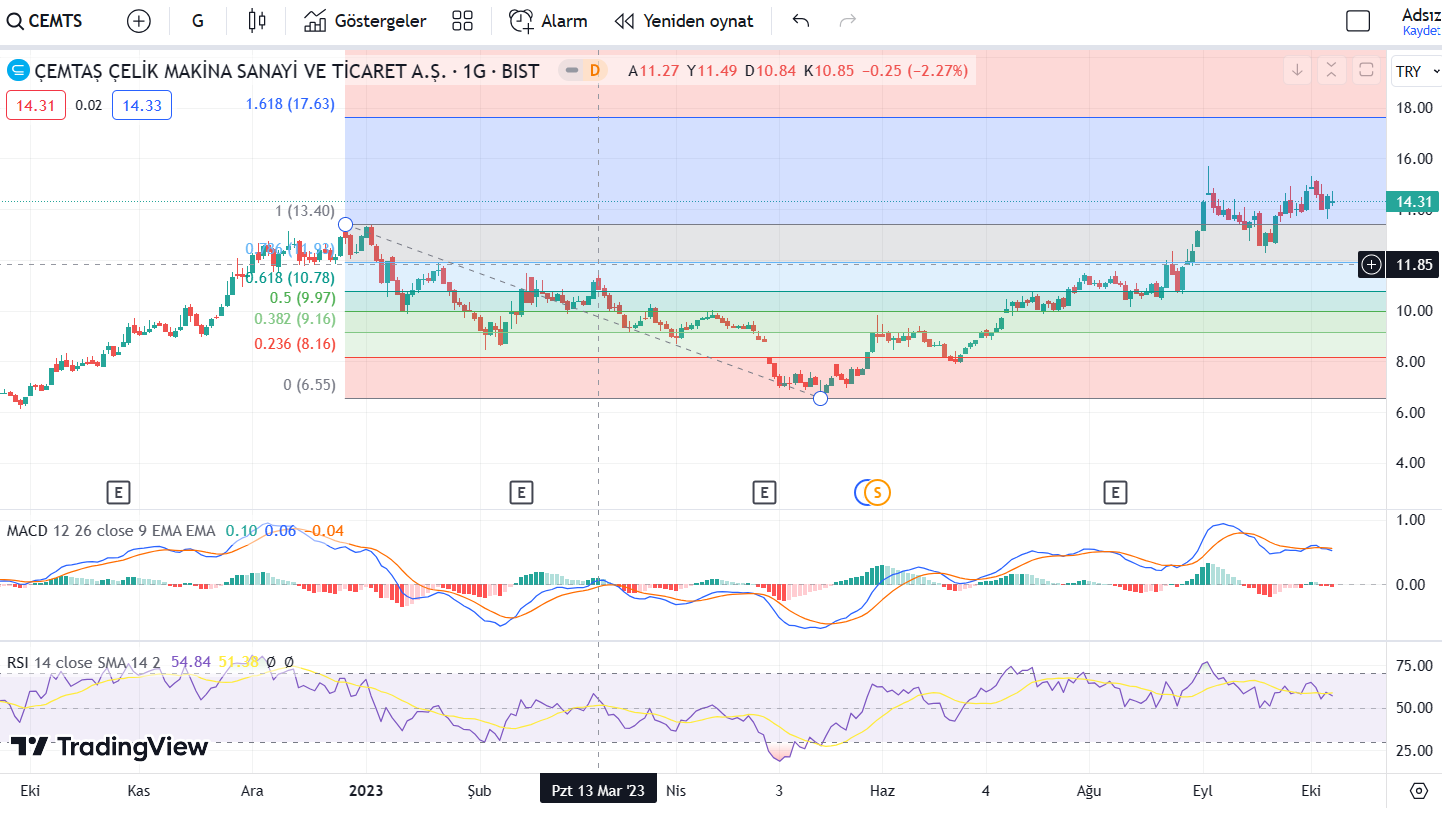This screenshot has height=817, width=1442.
Task: Create an Alarm alert
Action: click(548, 21)
